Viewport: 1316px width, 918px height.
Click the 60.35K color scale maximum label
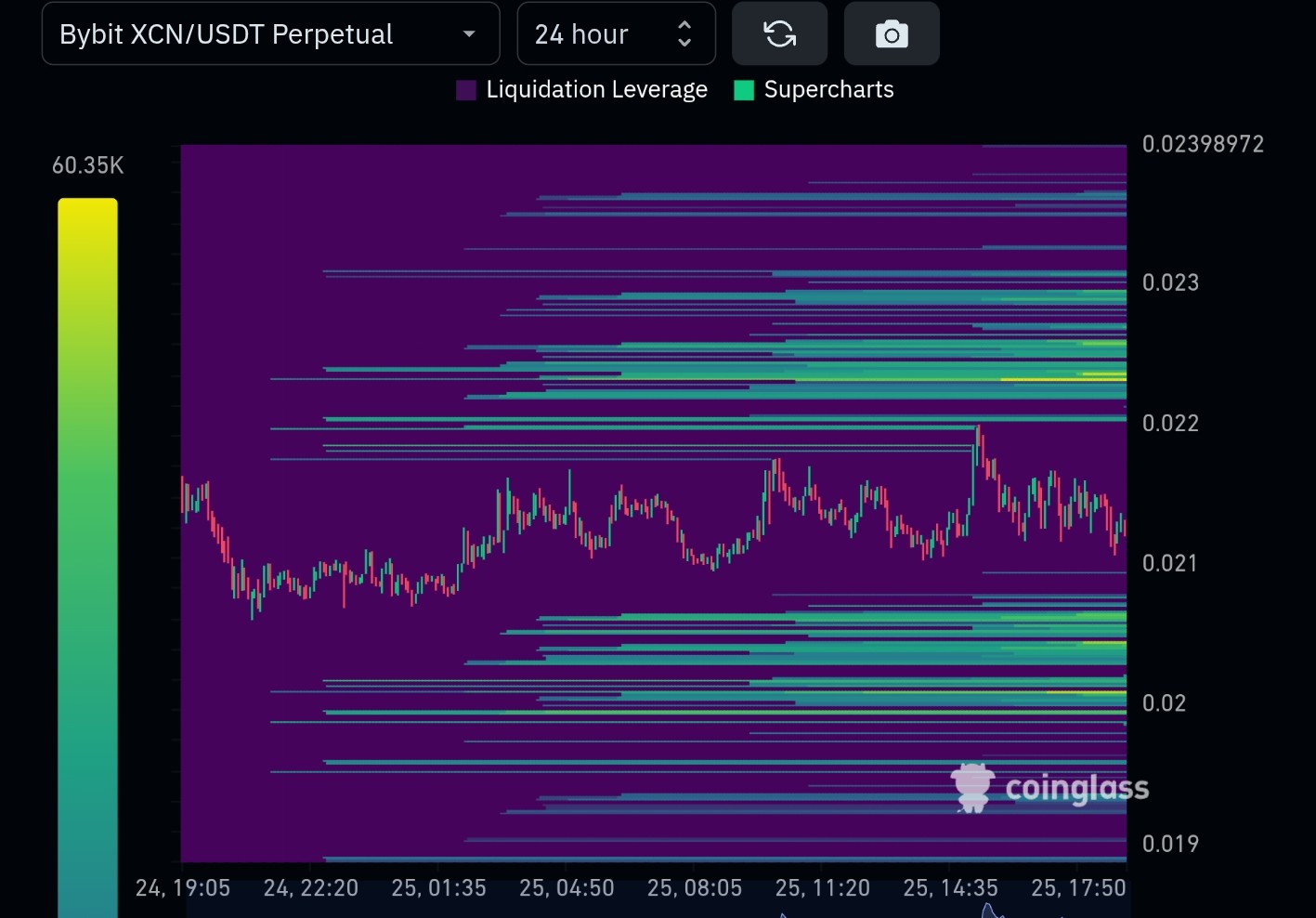(x=88, y=165)
